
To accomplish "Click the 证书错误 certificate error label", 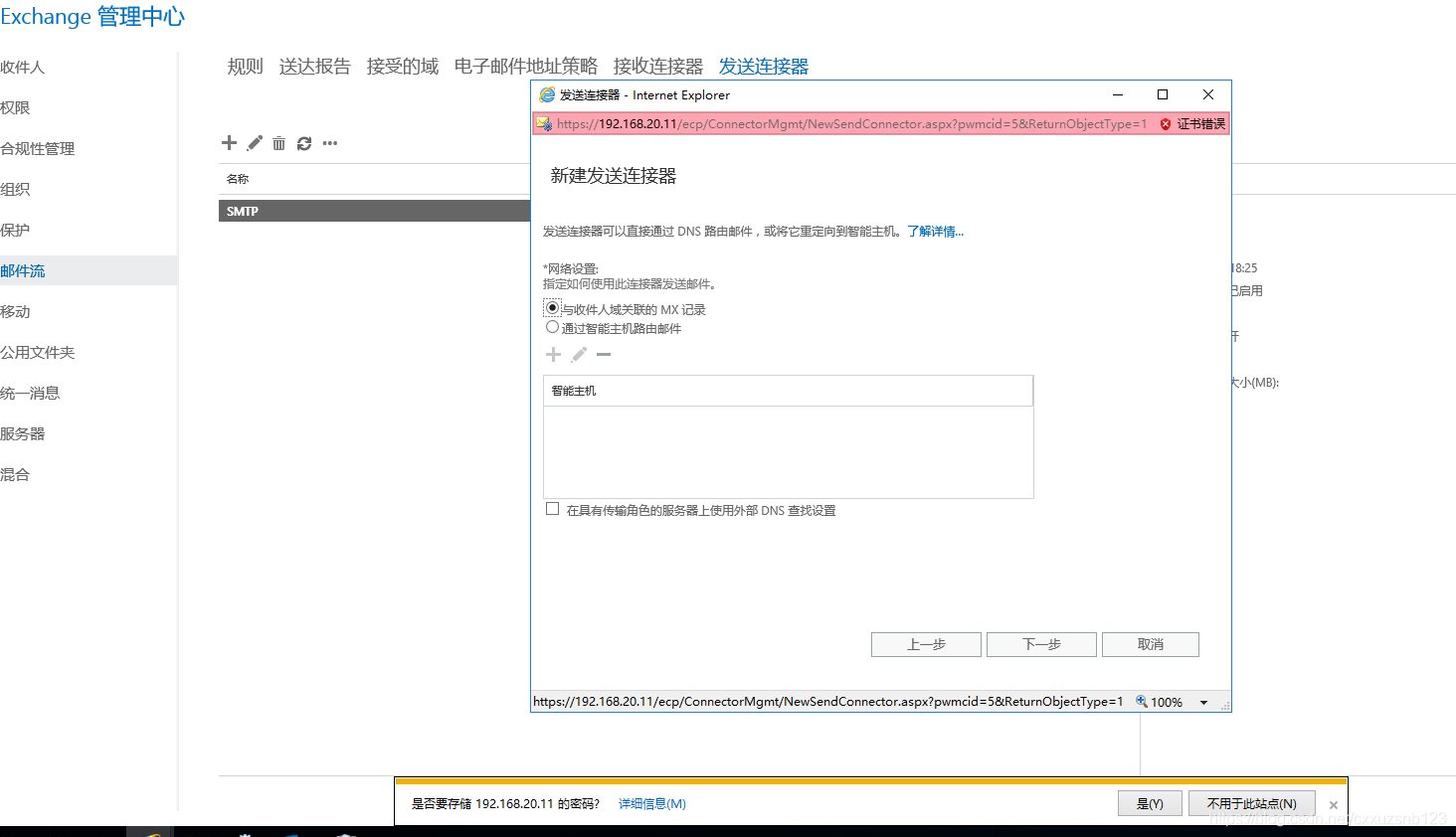I will [1201, 124].
